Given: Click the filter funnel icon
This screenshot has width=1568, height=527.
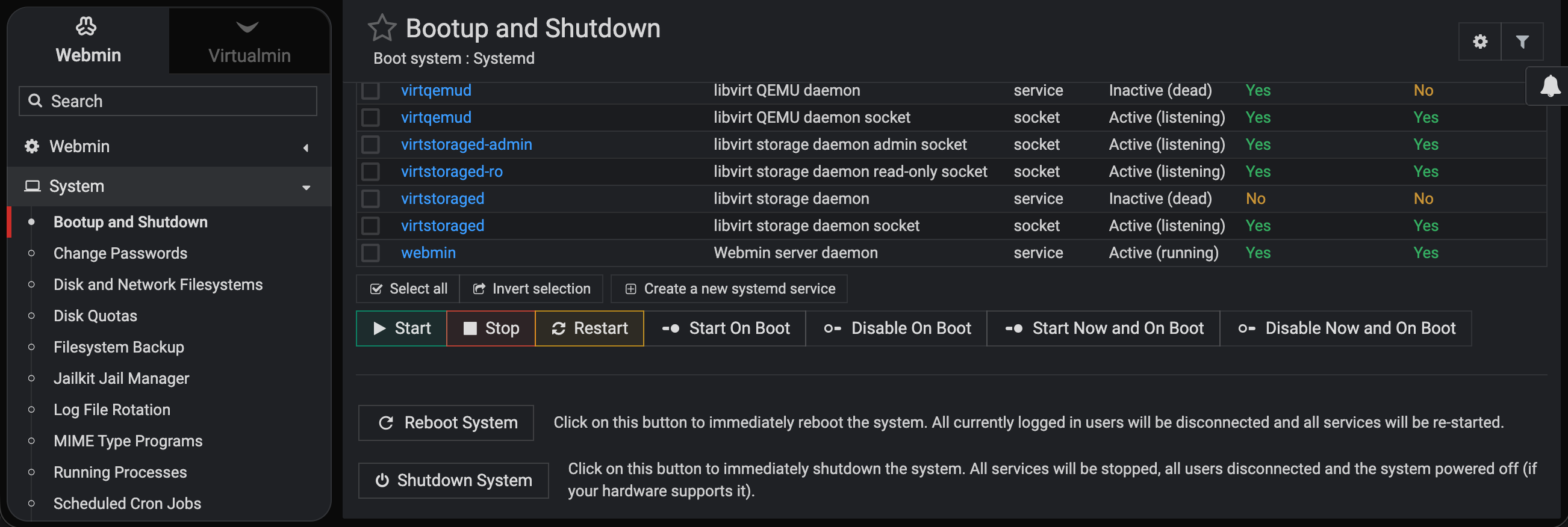Looking at the screenshot, I should click(x=1522, y=42).
